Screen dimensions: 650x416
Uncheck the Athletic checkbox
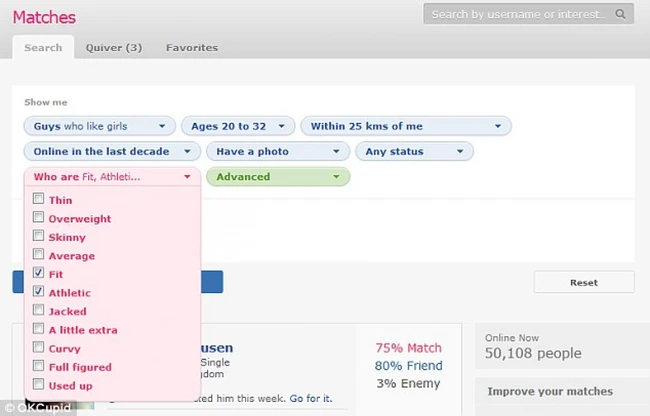pos(38,292)
